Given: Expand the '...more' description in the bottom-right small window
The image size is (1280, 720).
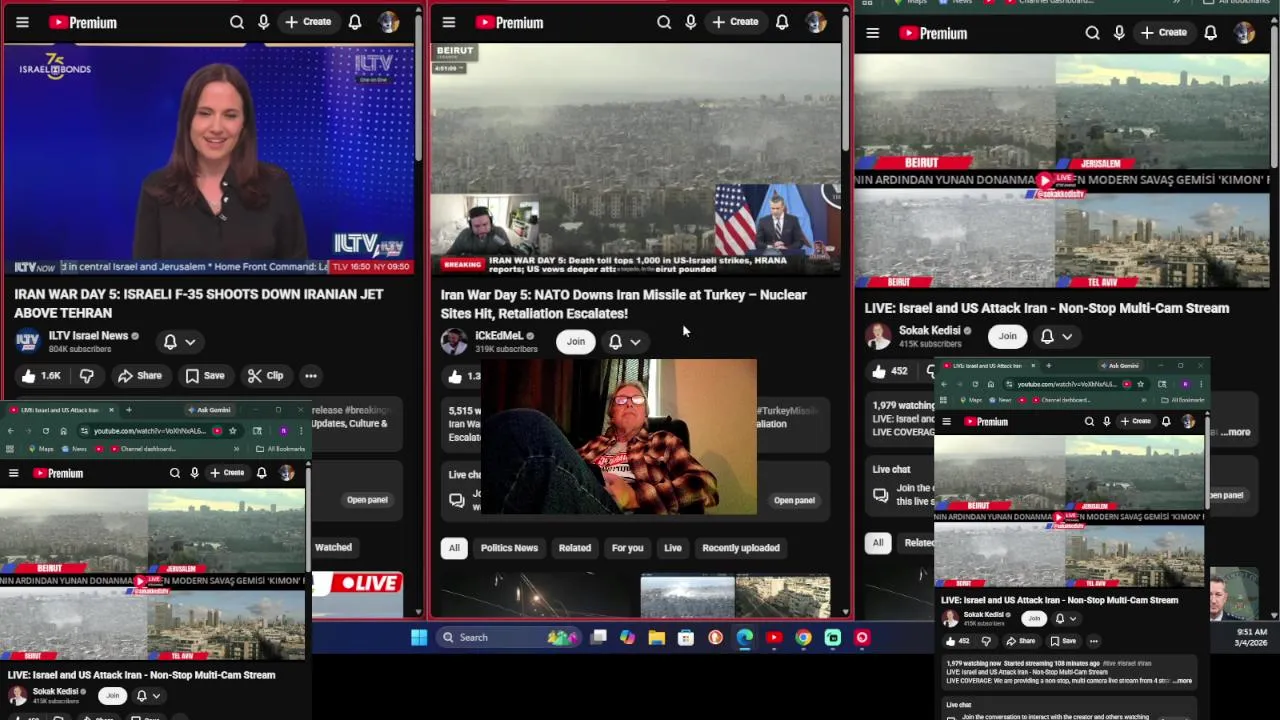Looking at the screenshot, I should pyautogui.click(x=1183, y=681).
